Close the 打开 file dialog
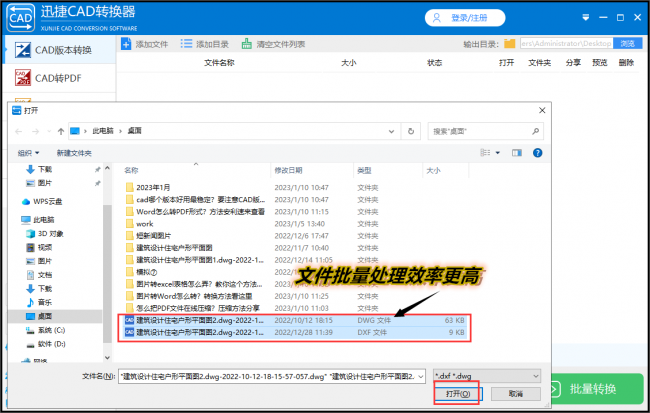 pyautogui.click(x=542, y=110)
